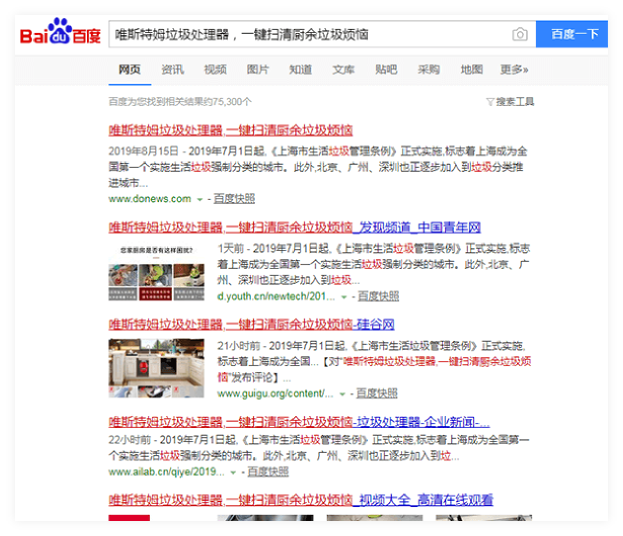
Task: Click the 搜索工具 label
Action: pyautogui.click(x=515, y=102)
